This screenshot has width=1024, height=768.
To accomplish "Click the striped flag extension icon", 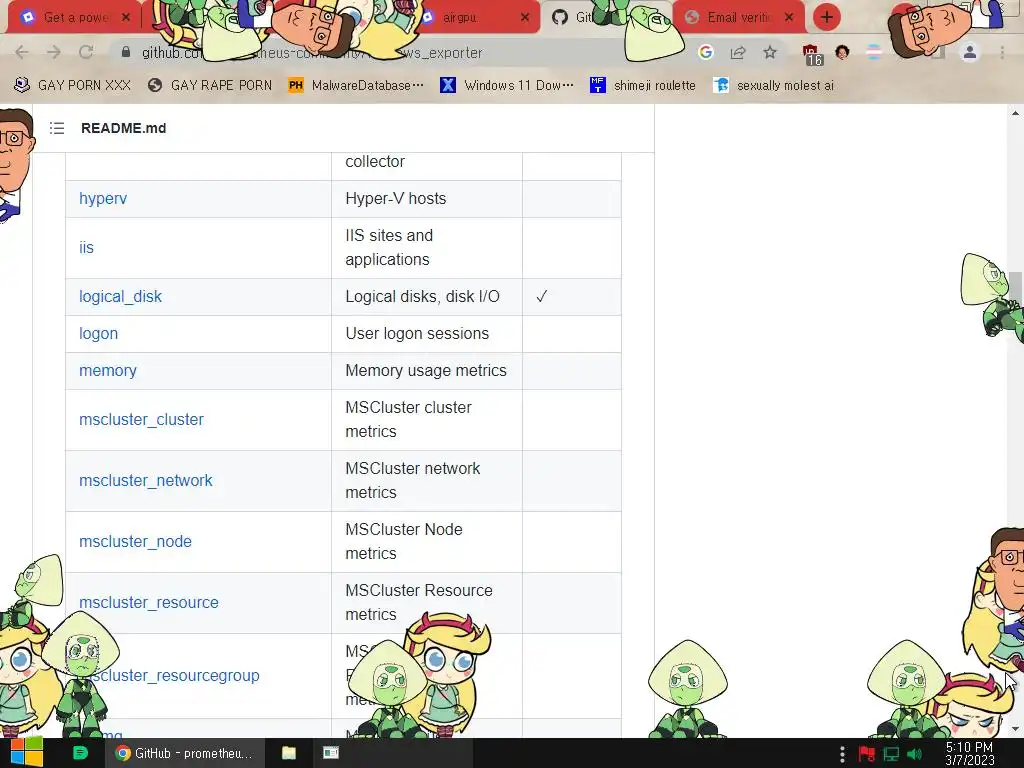I will tap(874, 52).
